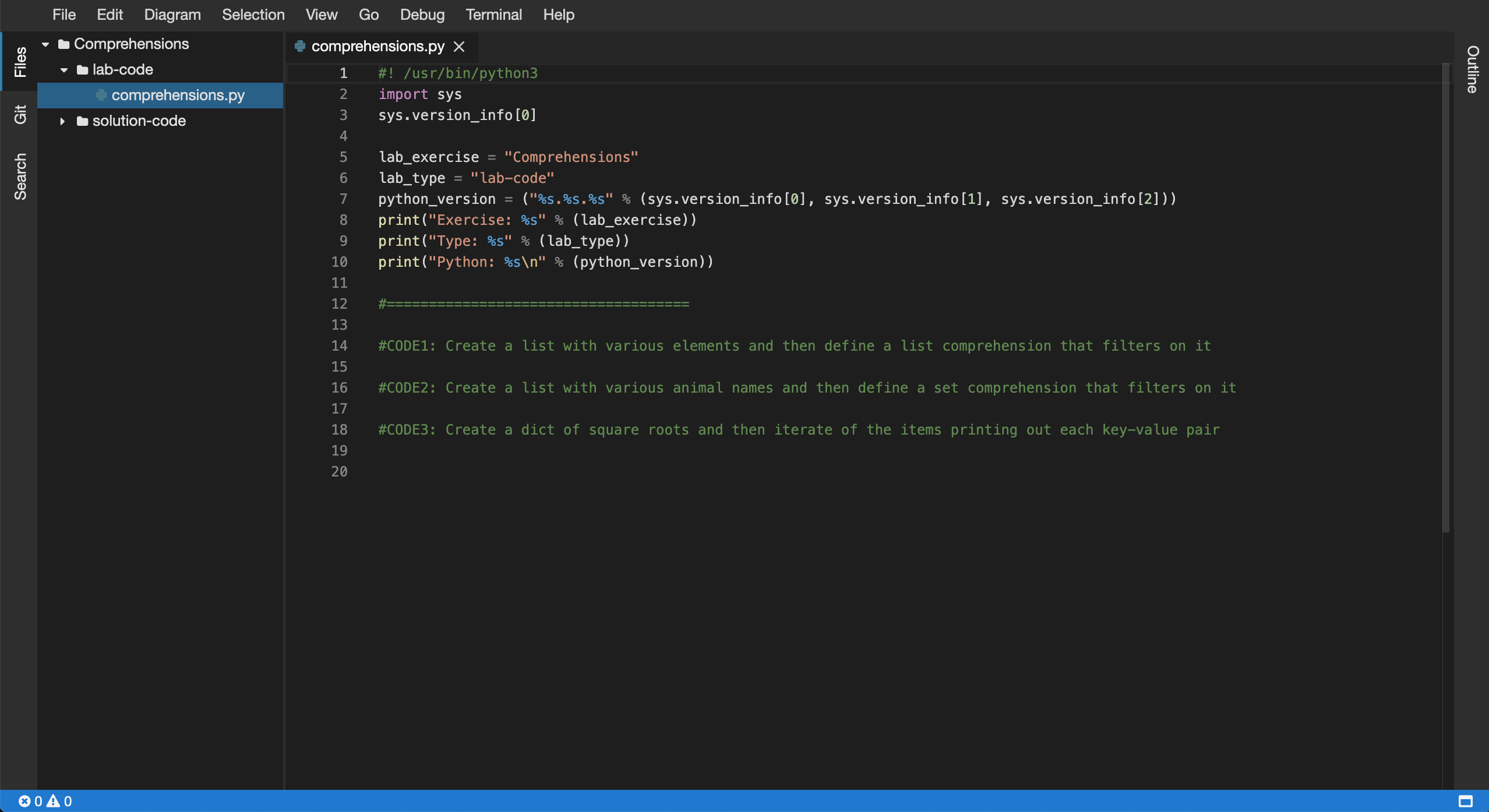
Task: Click the warning triangle icon in status bar
Action: coord(54,802)
